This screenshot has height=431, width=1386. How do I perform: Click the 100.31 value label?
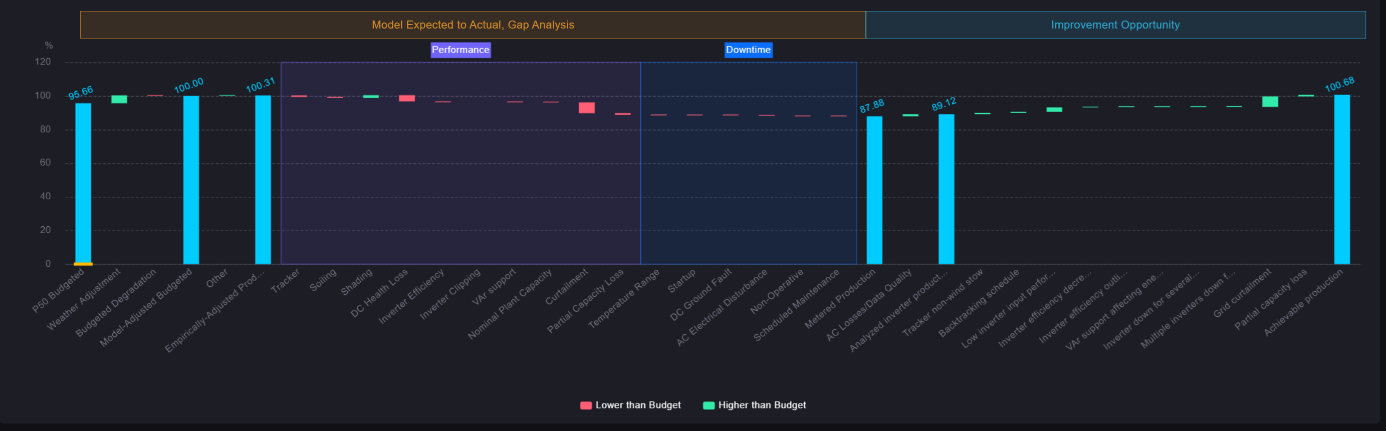tap(260, 86)
